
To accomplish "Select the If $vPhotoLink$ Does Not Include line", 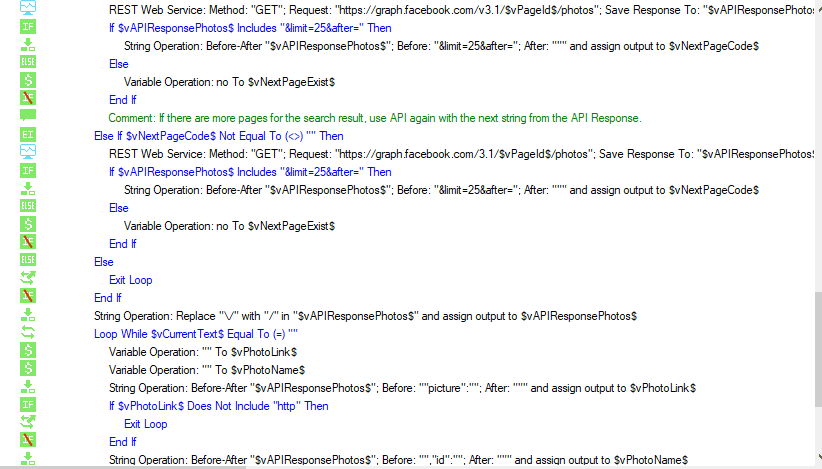I will tap(219, 406).
